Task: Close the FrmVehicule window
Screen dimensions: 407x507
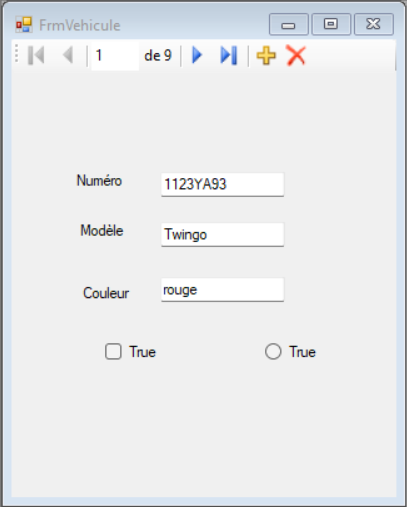Action: (373, 24)
